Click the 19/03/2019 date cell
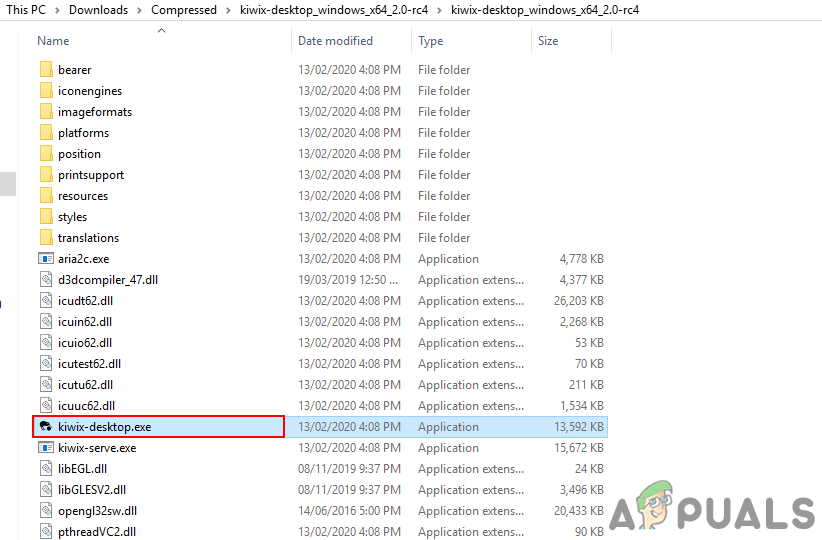Viewport: 822px width, 540px height. 348,279
